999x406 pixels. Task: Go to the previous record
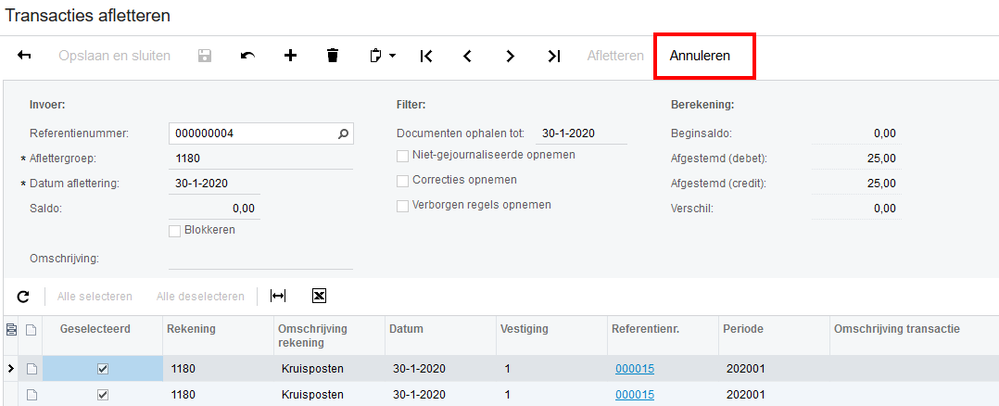(467, 56)
